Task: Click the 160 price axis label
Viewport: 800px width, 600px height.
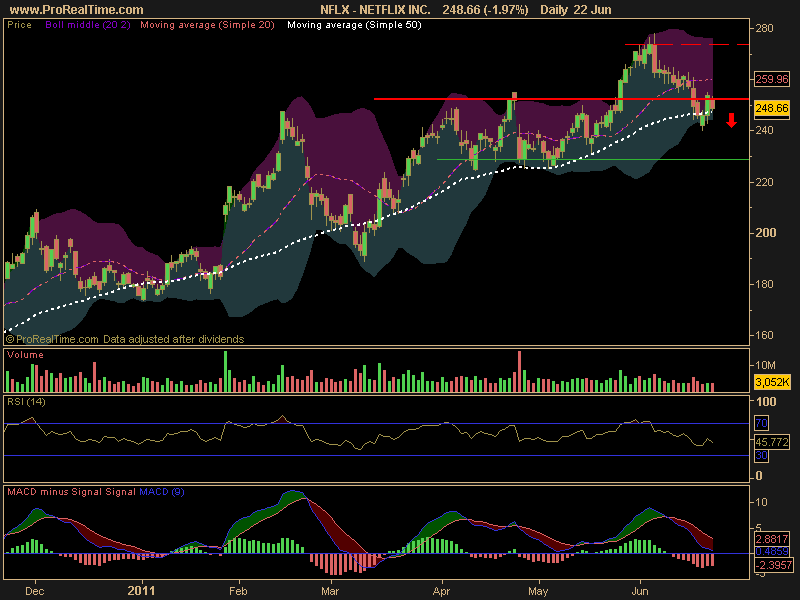Action: [764, 335]
